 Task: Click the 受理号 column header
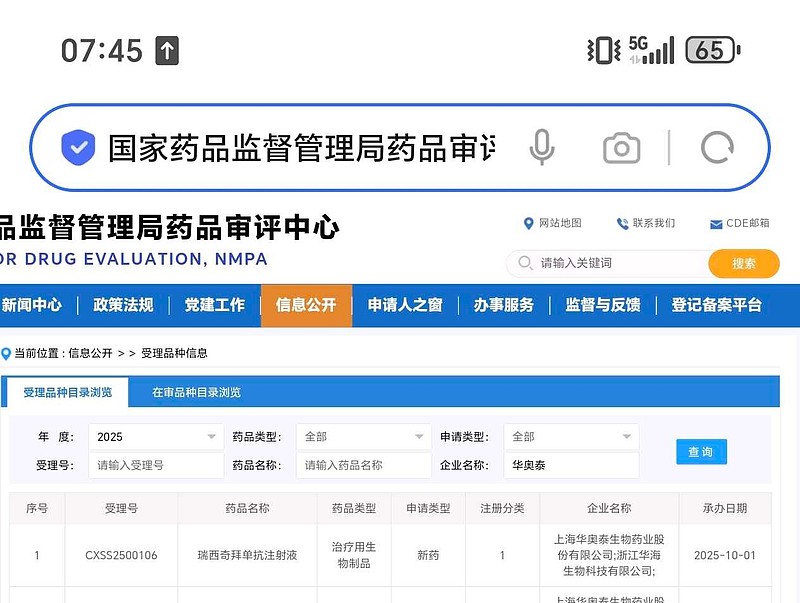(121, 508)
